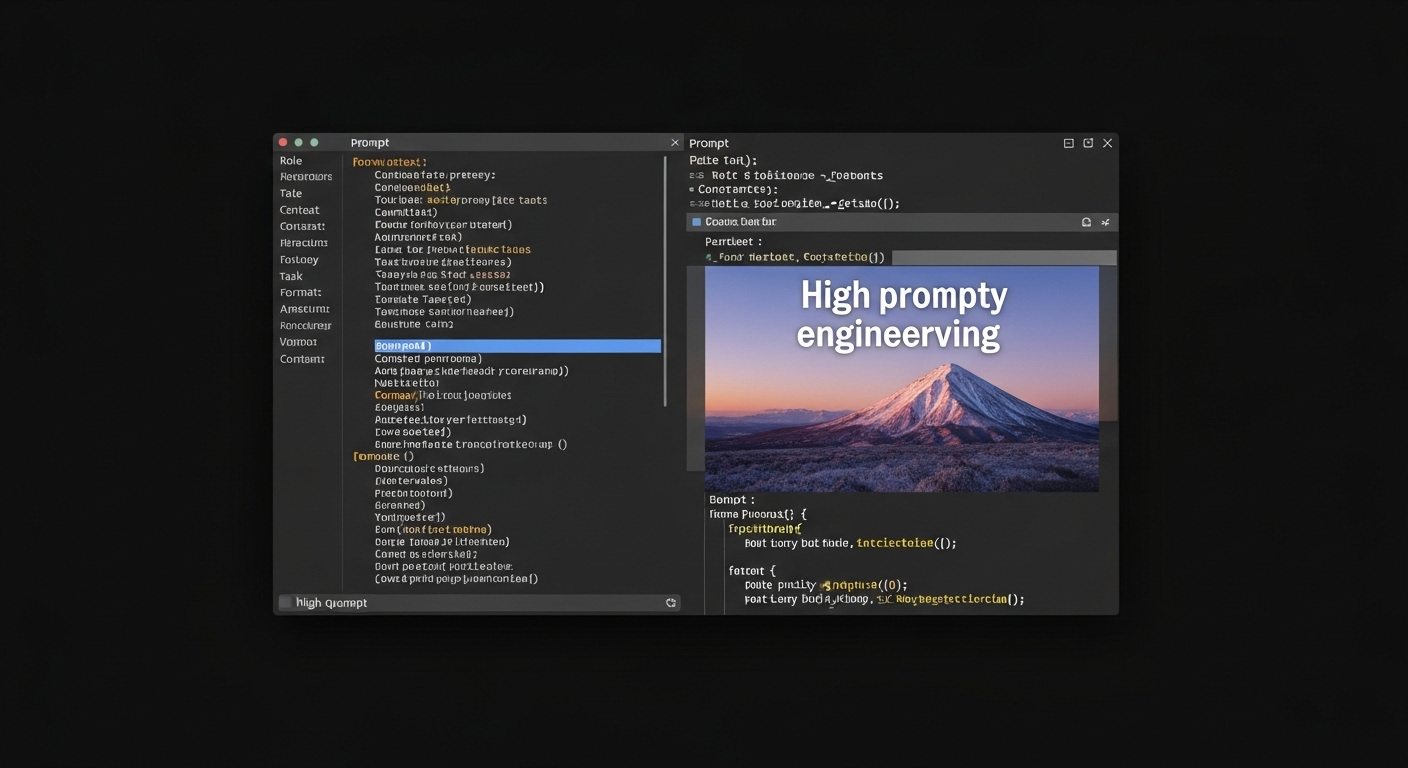Select "Taak" in the left sidebar
This screenshot has width=1408, height=768.
[291, 276]
